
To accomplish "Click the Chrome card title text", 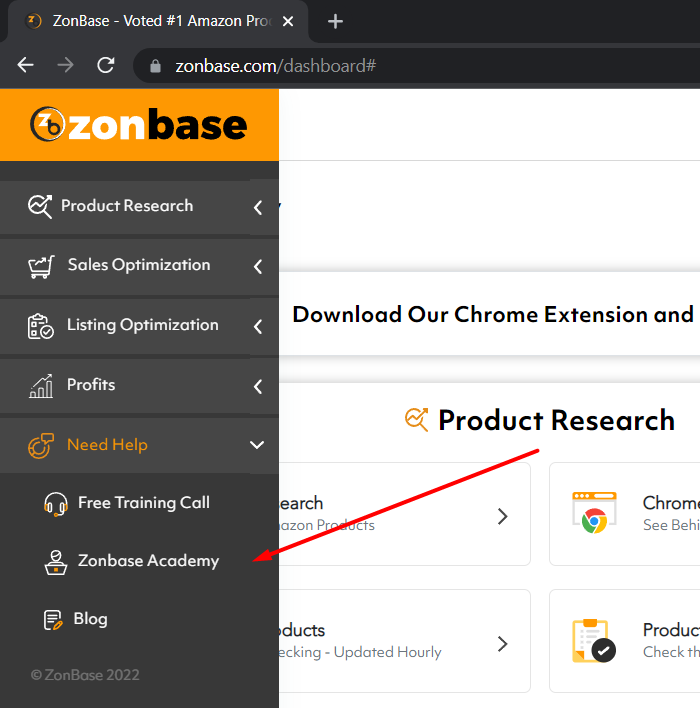I will coord(671,503).
